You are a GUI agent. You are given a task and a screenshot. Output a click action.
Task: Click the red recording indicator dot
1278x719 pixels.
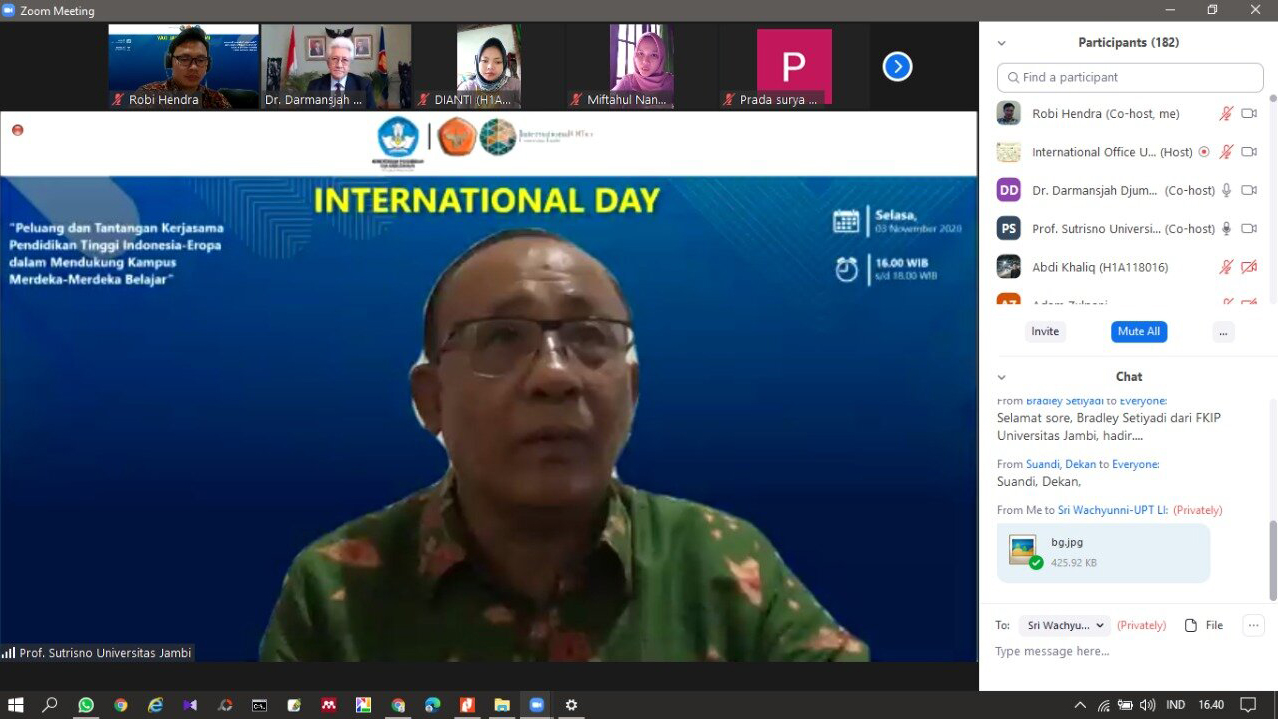click(17, 130)
